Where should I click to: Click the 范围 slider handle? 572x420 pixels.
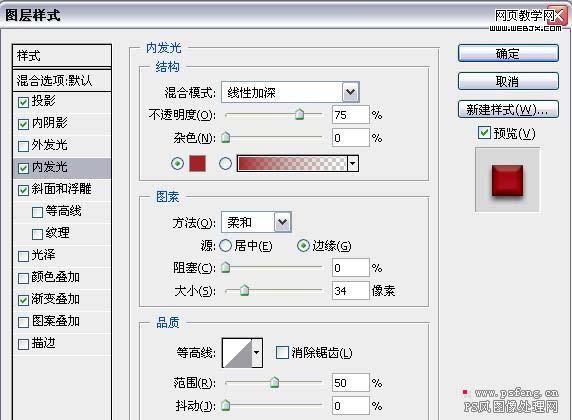pyautogui.click(x=274, y=382)
